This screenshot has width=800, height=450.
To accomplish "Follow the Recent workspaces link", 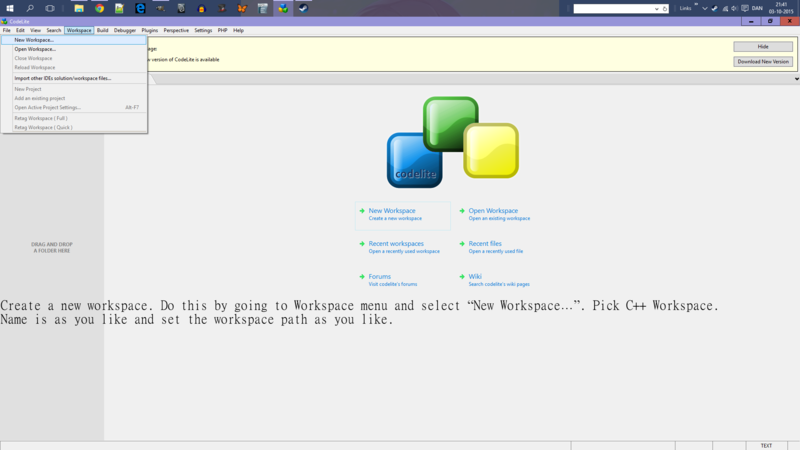I will click(x=396, y=244).
